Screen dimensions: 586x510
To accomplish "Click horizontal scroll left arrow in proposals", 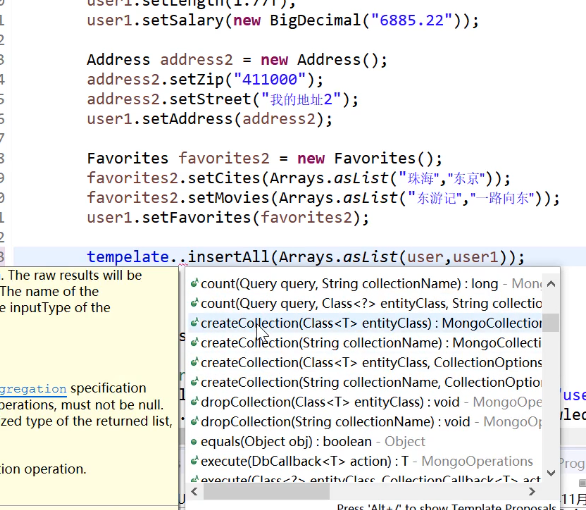I will click(194, 492).
